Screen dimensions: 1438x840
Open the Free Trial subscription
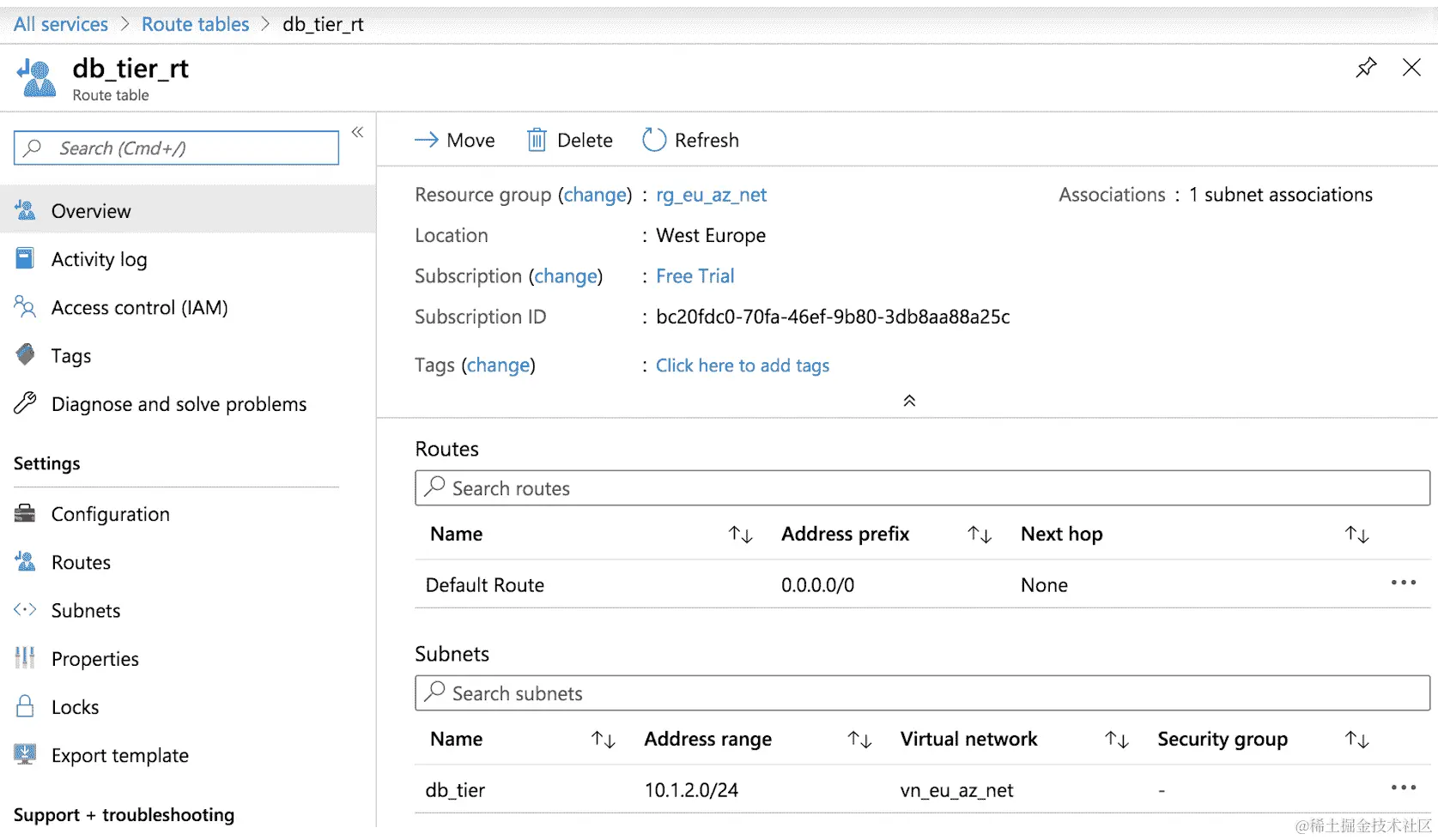coord(695,276)
